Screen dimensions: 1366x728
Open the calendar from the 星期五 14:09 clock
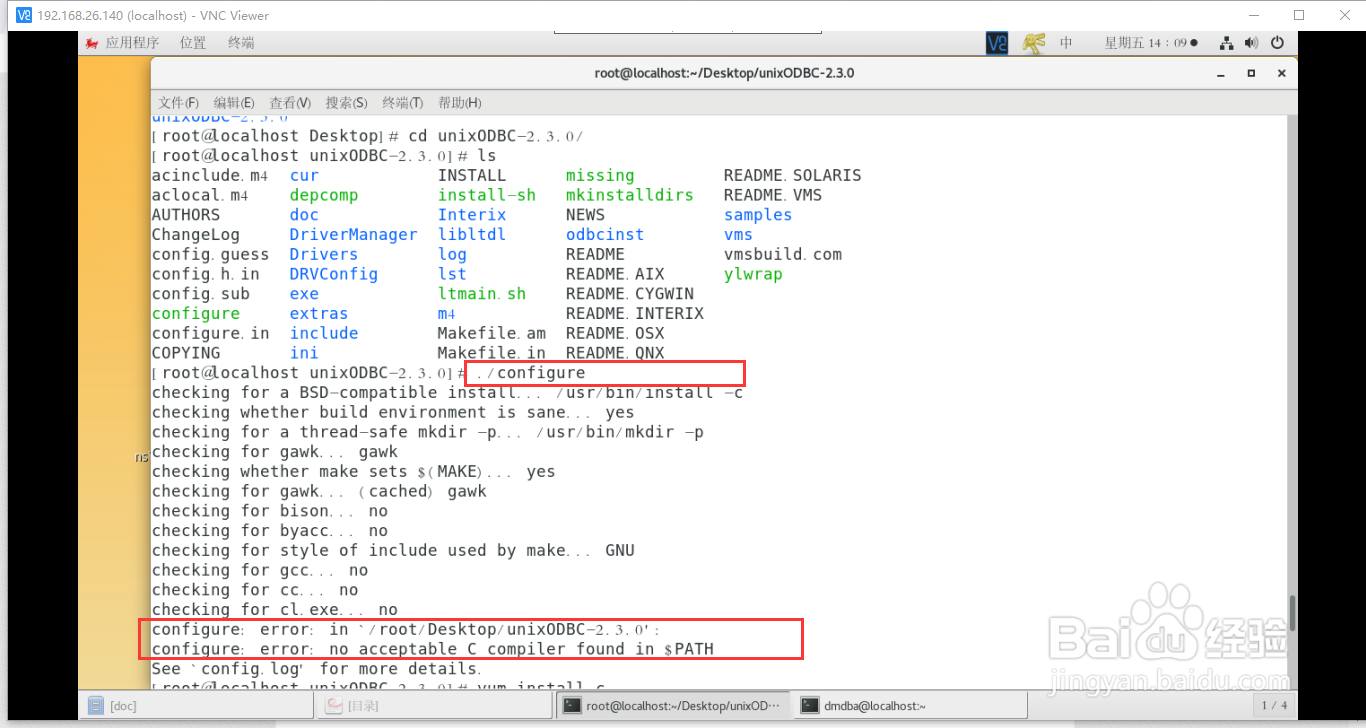click(x=1150, y=43)
